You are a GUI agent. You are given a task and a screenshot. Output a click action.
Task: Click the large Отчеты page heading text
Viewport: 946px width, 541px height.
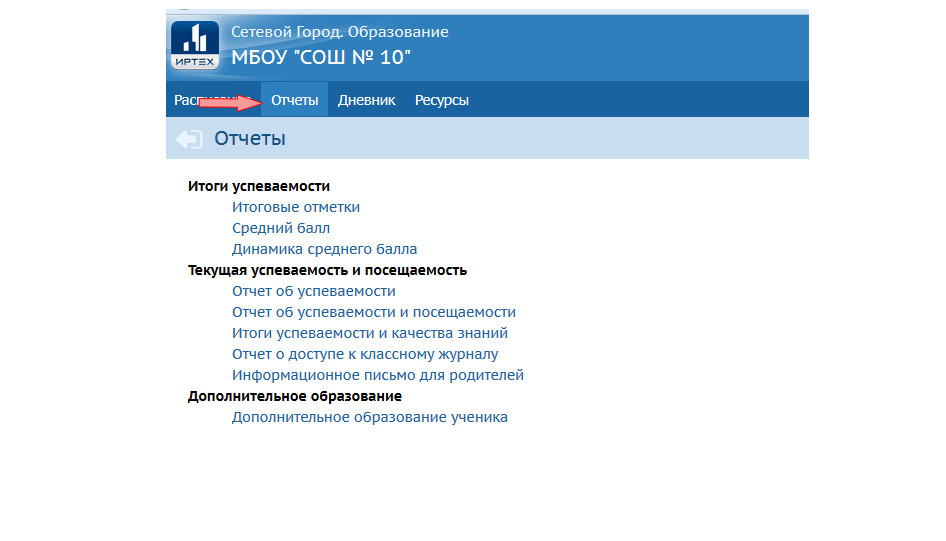point(250,139)
